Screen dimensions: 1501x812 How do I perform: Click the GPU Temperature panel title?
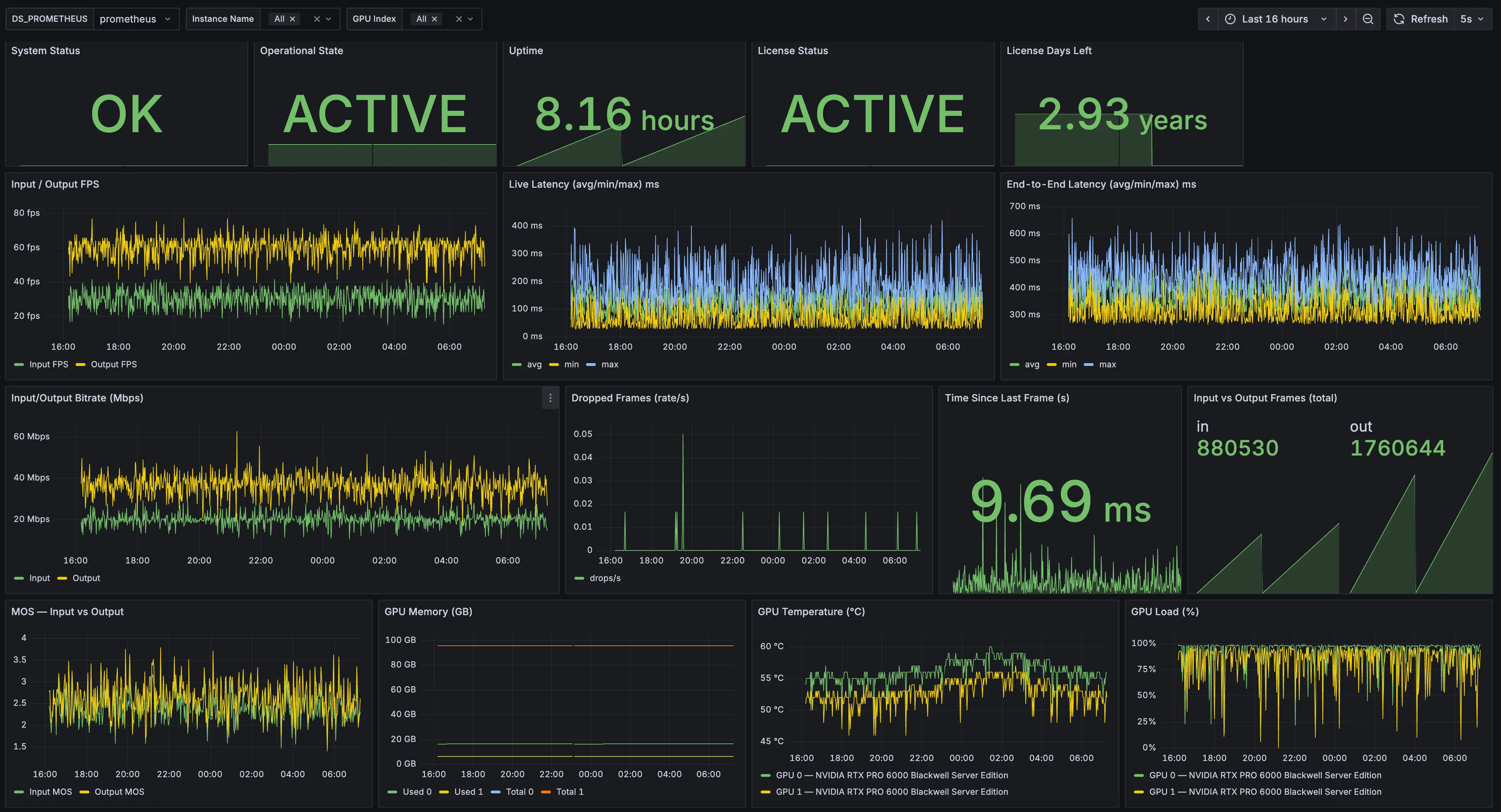[x=811, y=612]
